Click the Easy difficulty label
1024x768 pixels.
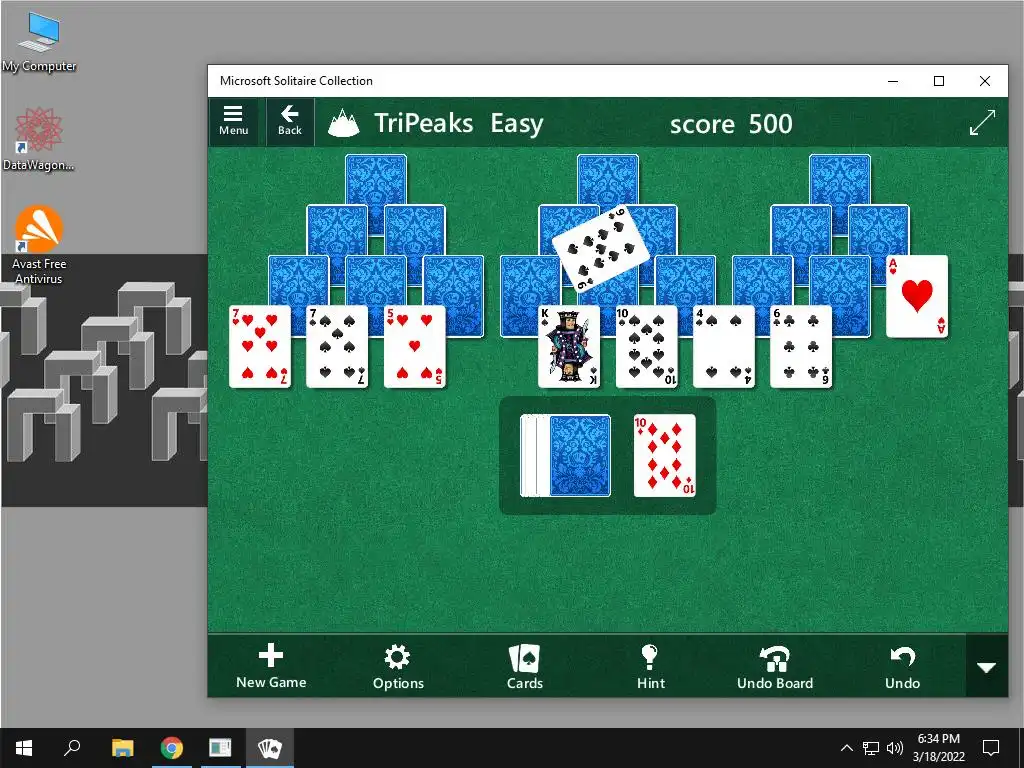click(x=517, y=123)
